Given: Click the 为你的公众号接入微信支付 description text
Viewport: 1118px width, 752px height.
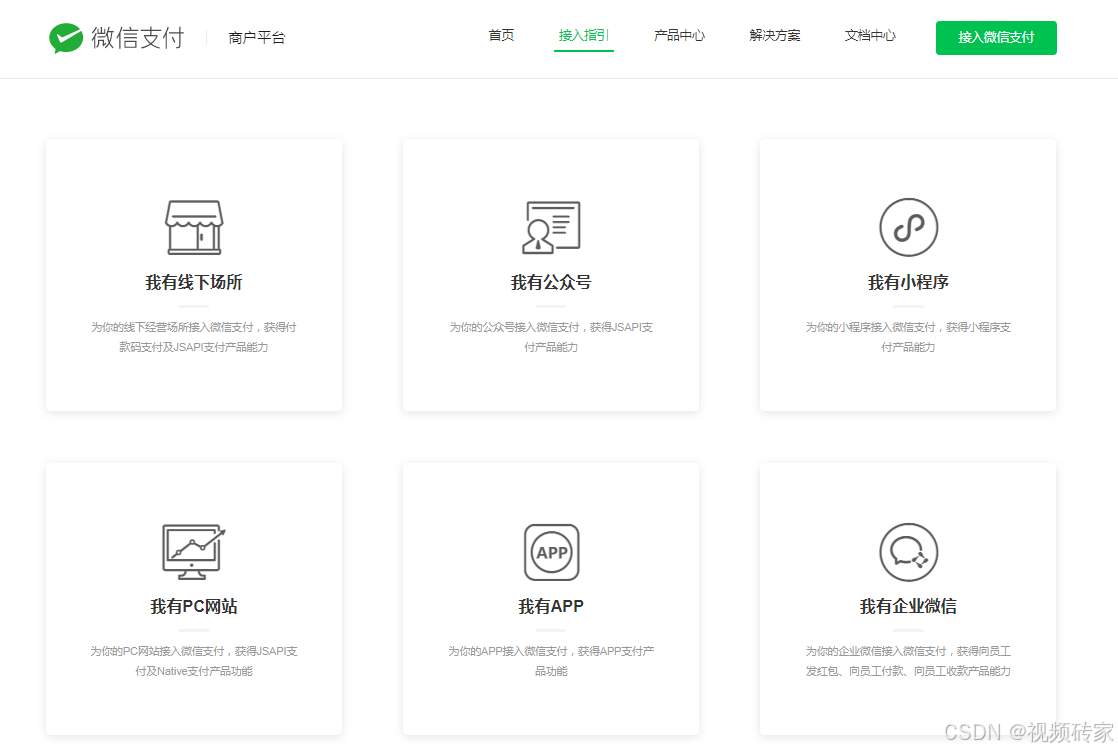Looking at the screenshot, I should (x=551, y=337).
